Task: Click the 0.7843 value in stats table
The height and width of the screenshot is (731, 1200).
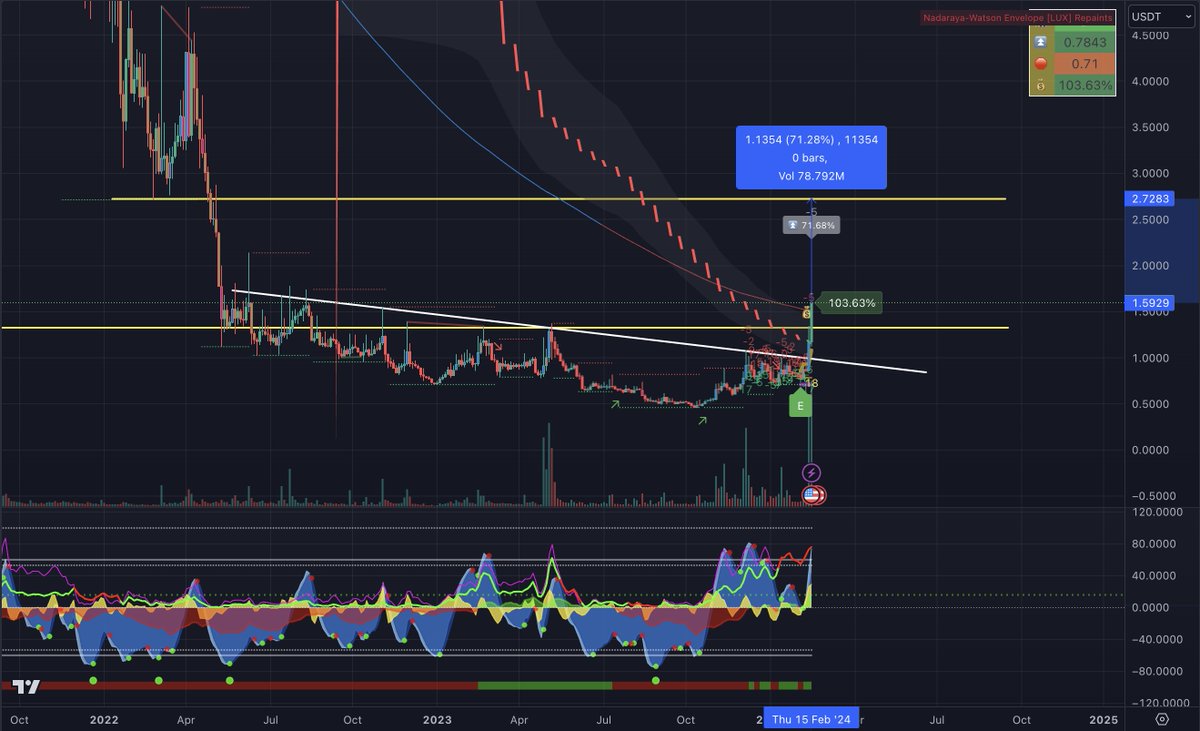Action: tap(1086, 42)
